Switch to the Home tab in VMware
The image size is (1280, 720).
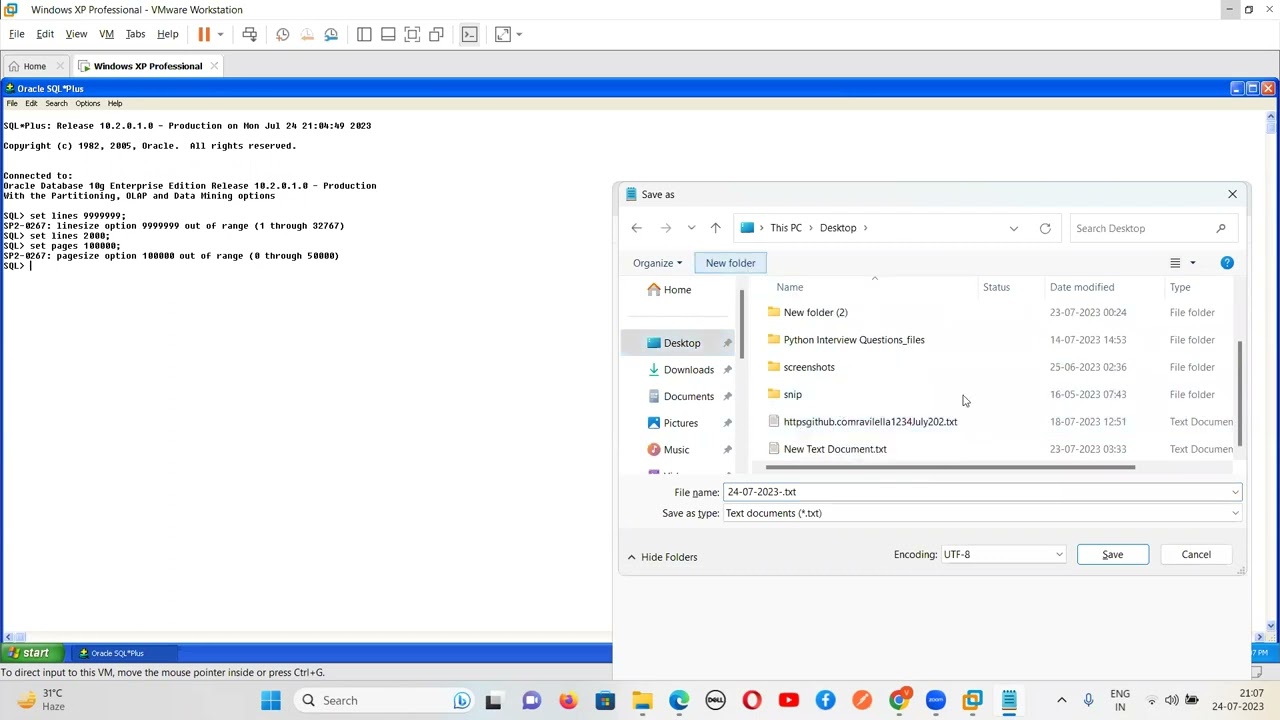click(x=35, y=66)
